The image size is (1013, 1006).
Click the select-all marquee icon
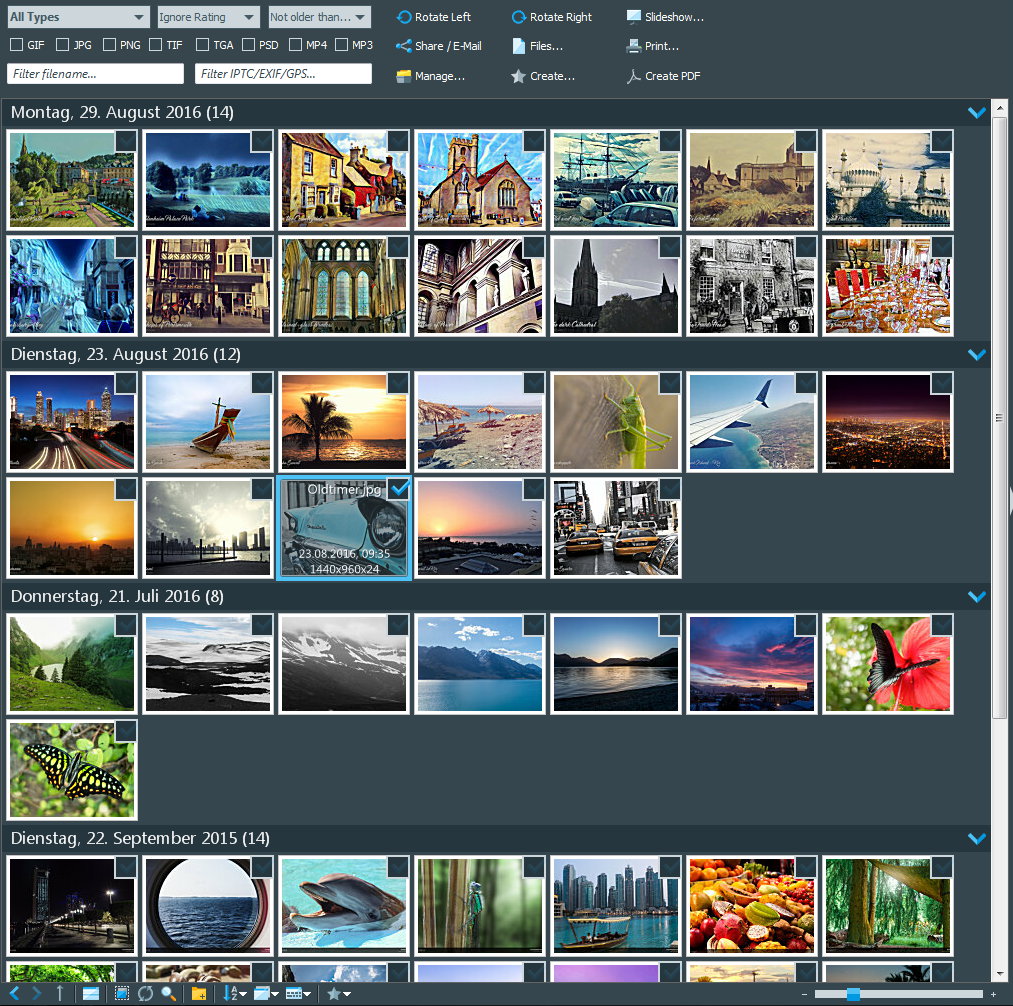(122, 994)
